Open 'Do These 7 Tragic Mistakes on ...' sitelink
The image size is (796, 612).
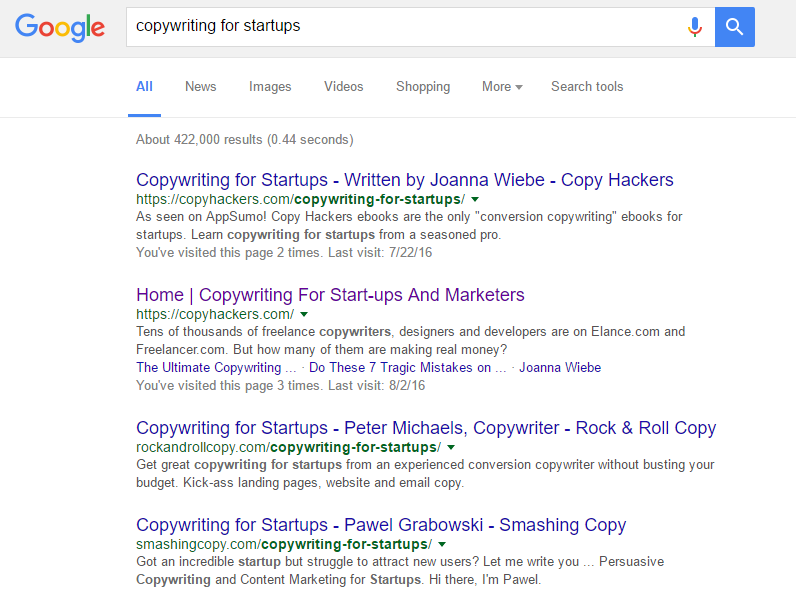pos(408,367)
